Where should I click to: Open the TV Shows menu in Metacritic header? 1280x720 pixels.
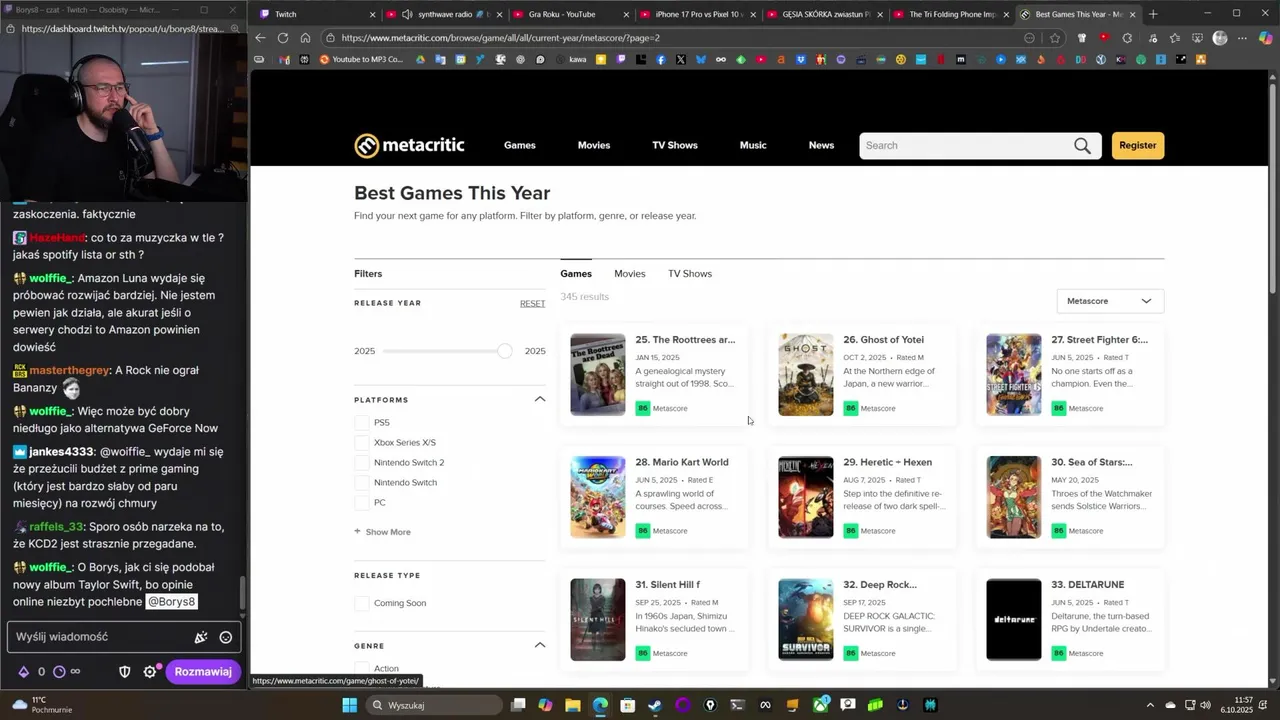point(675,145)
